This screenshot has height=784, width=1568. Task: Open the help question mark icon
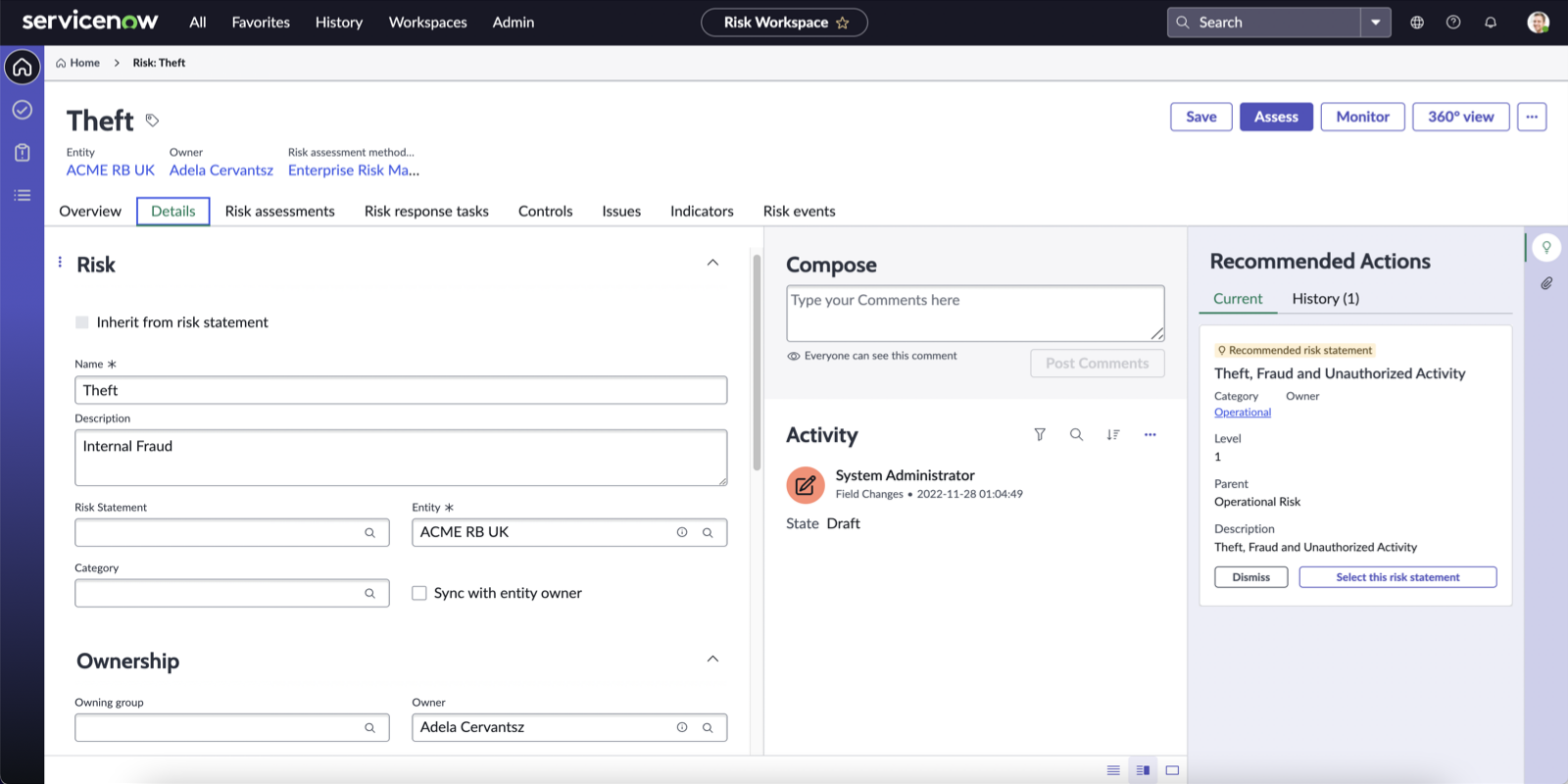click(x=1453, y=23)
